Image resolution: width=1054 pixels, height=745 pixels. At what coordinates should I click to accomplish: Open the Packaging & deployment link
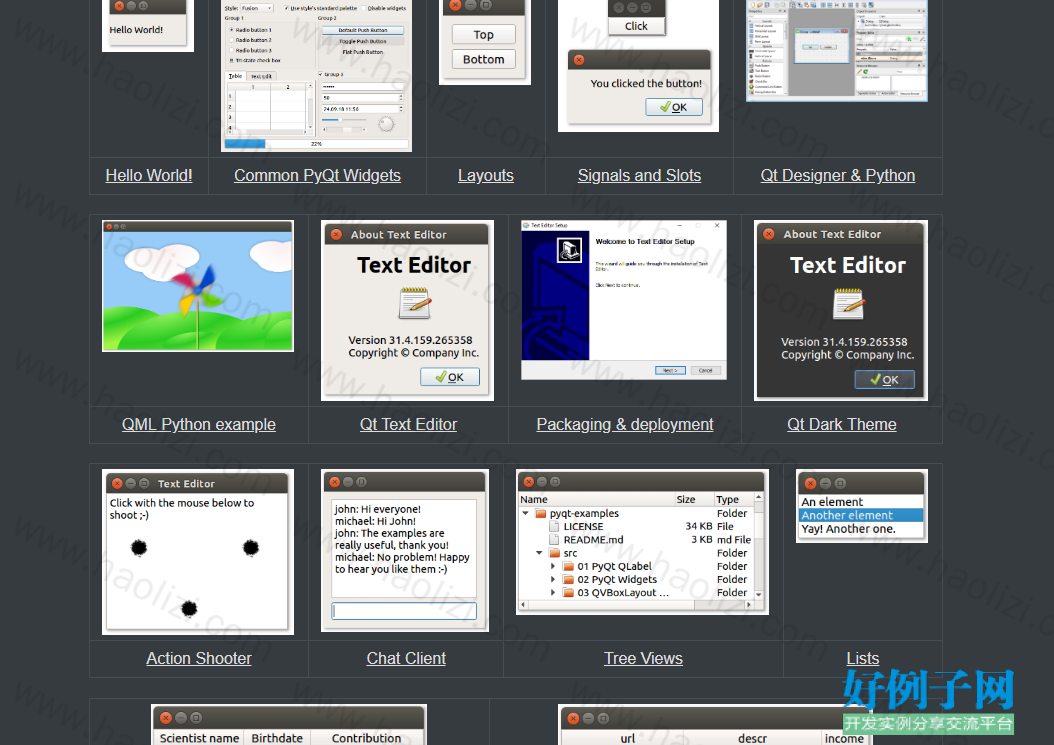[x=625, y=424]
